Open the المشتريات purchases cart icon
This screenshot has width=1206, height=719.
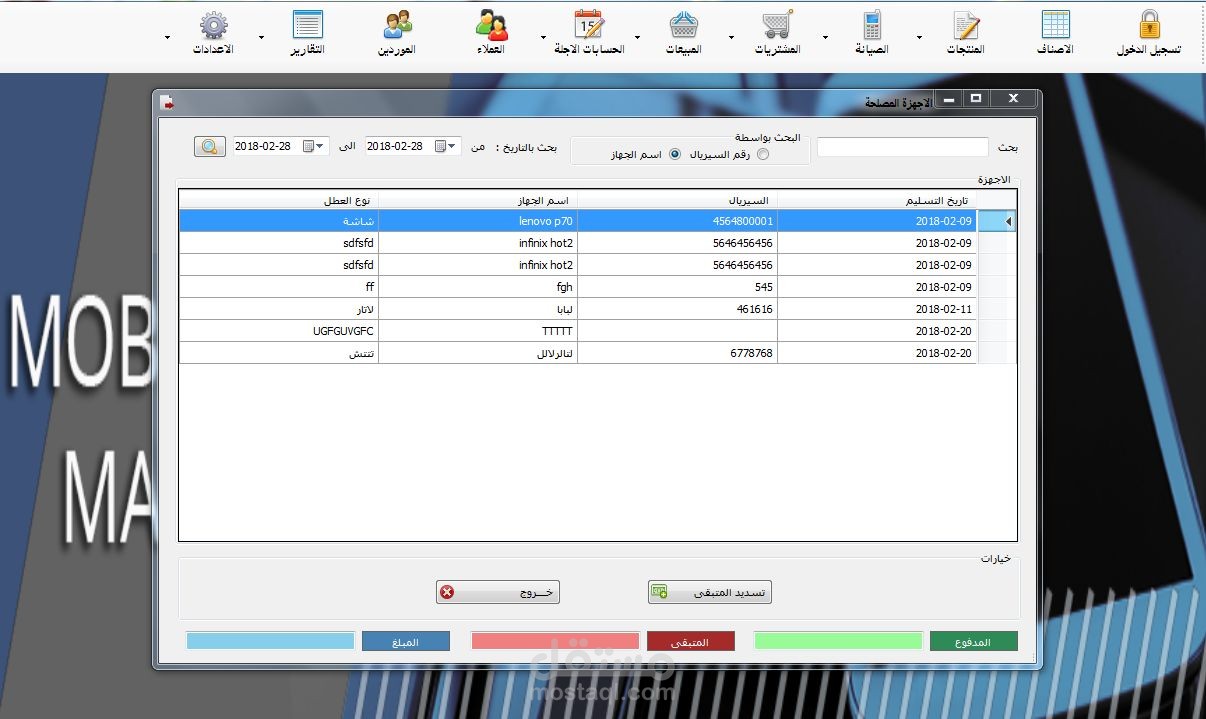click(x=777, y=24)
